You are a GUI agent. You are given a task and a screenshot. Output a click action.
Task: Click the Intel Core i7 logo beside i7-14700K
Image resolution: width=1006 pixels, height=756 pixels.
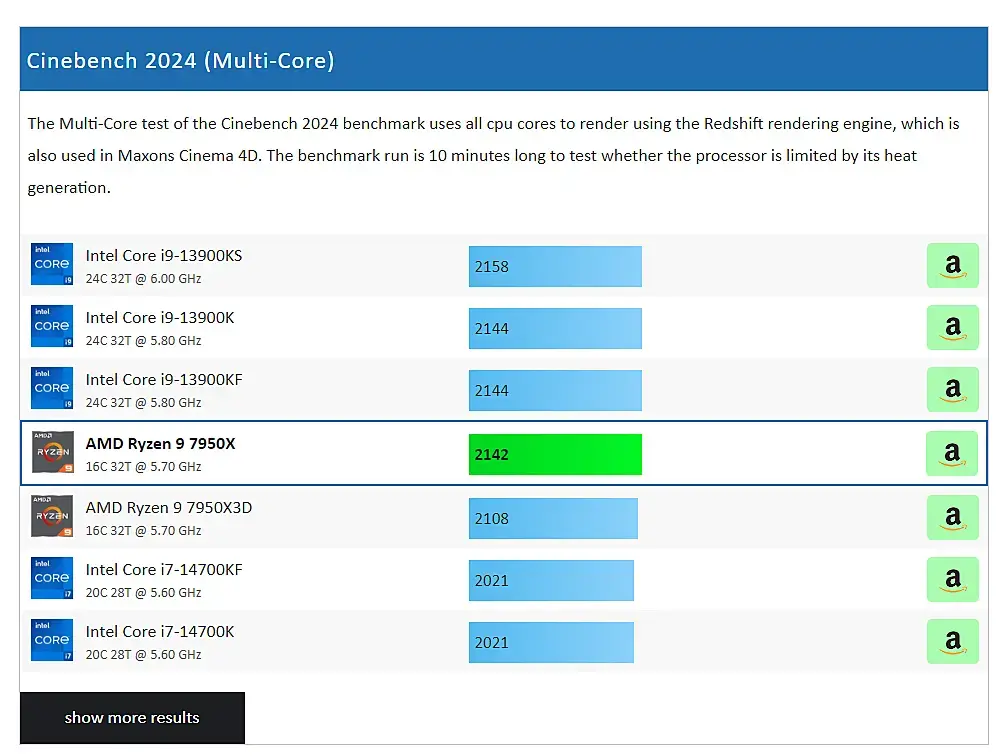point(52,640)
